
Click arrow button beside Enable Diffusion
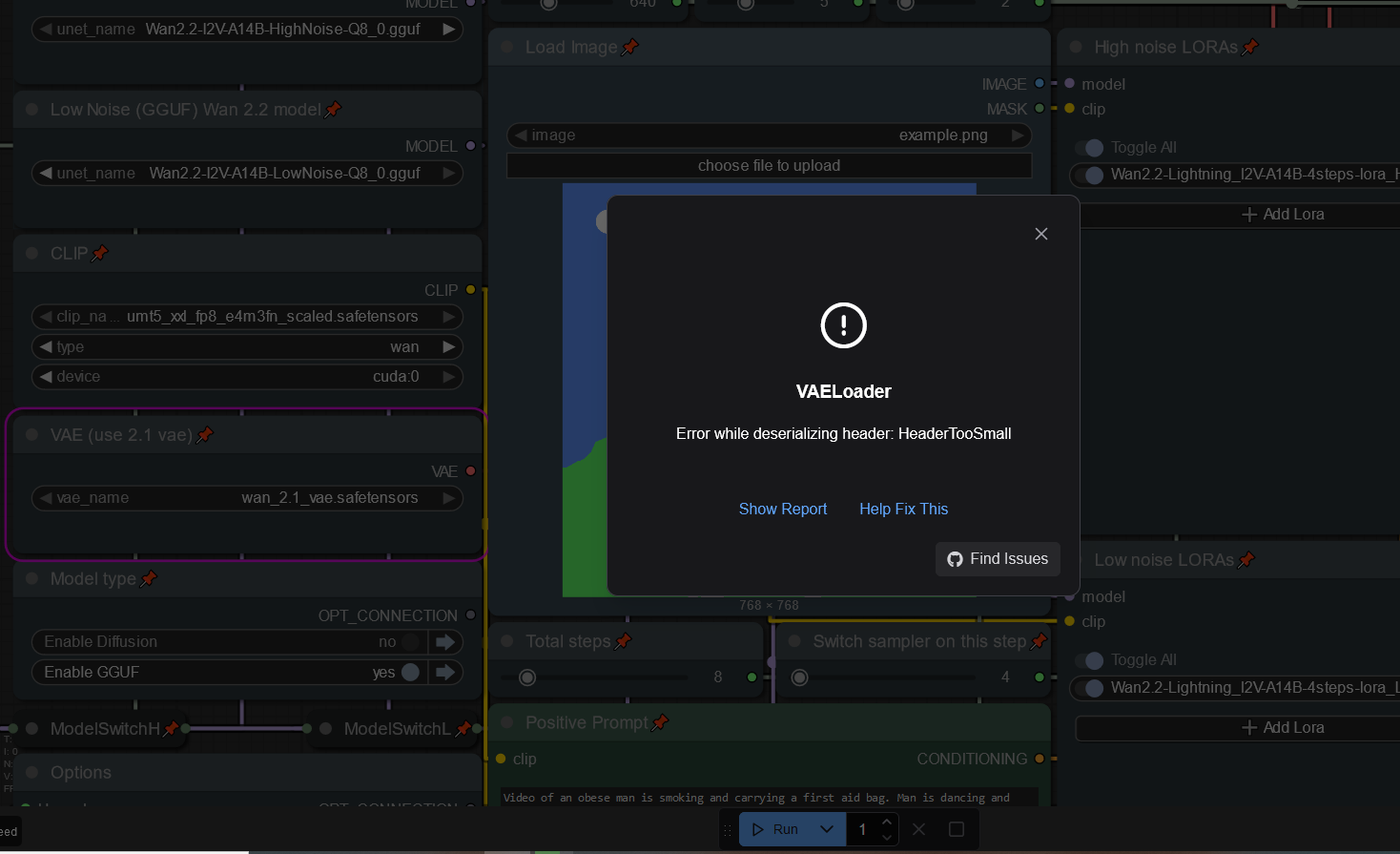(445, 642)
